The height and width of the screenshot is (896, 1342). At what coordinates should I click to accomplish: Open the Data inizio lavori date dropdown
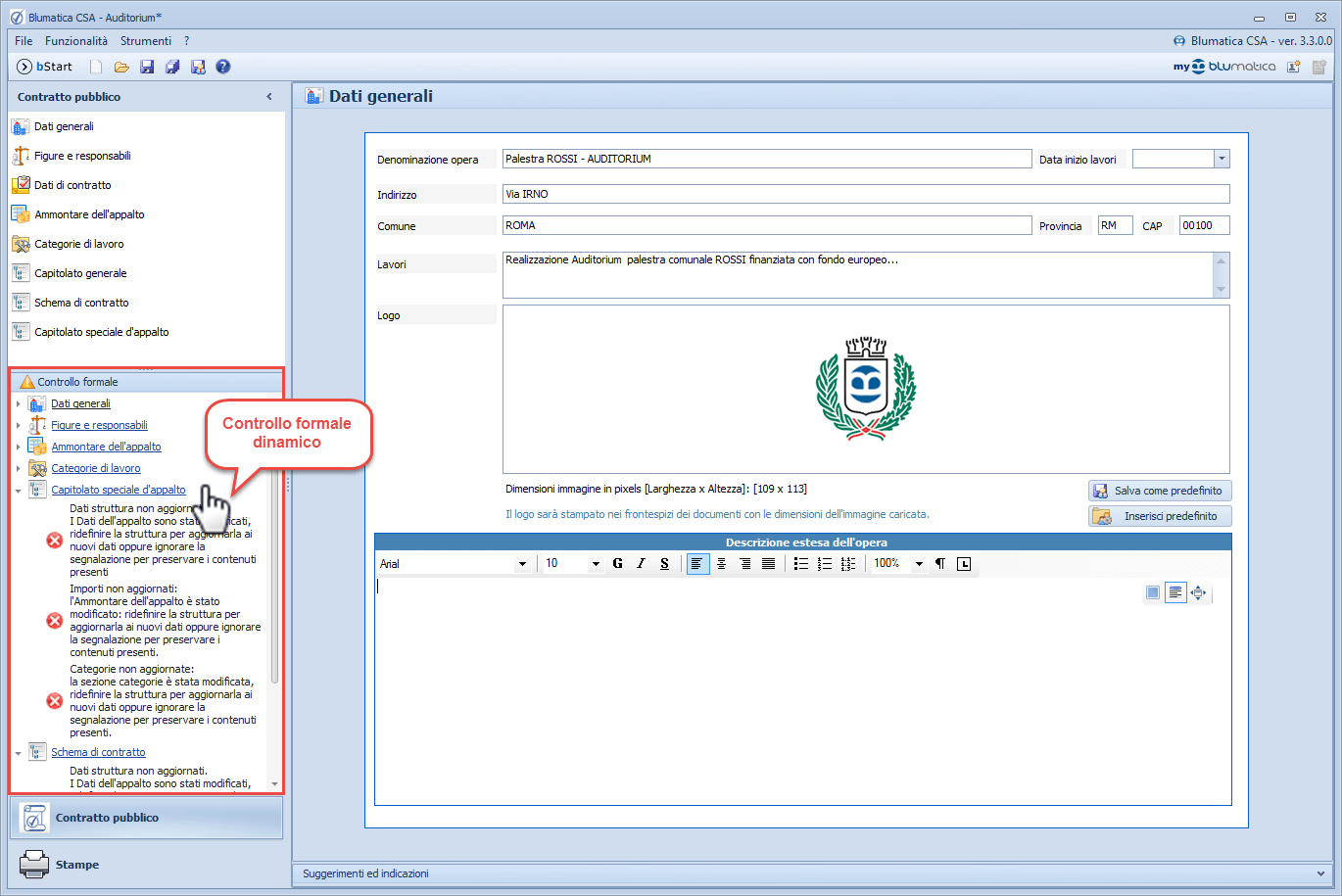coord(1221,159)
